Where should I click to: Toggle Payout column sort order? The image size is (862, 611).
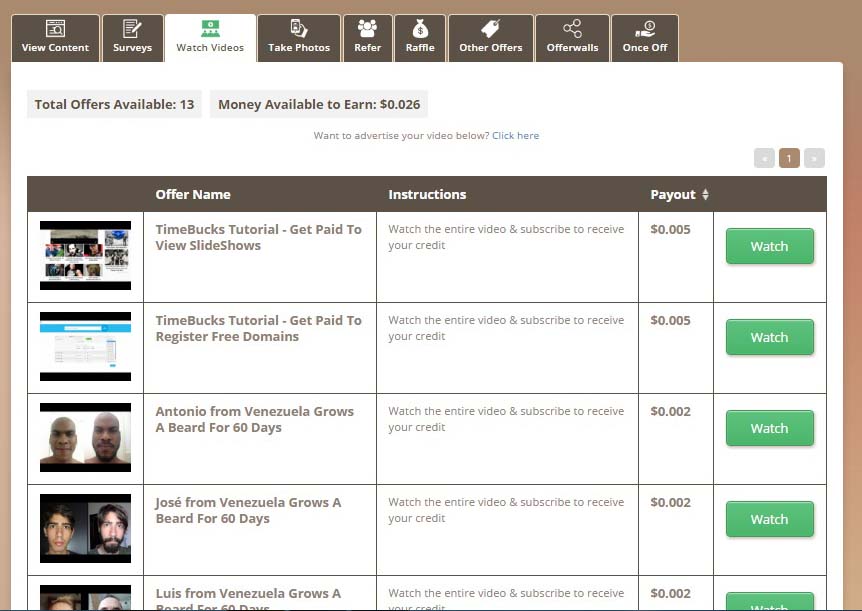[x=705, y=194]
